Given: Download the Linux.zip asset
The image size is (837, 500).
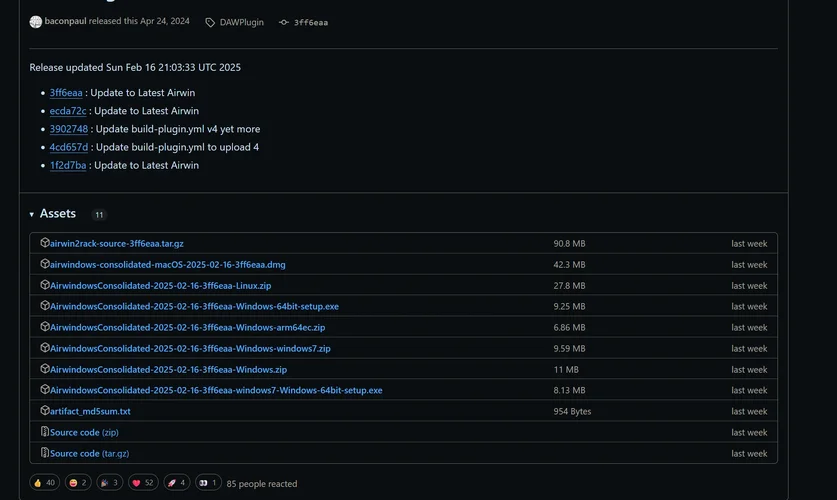Looking at the screenshot, I should click(x=160, y=285).
